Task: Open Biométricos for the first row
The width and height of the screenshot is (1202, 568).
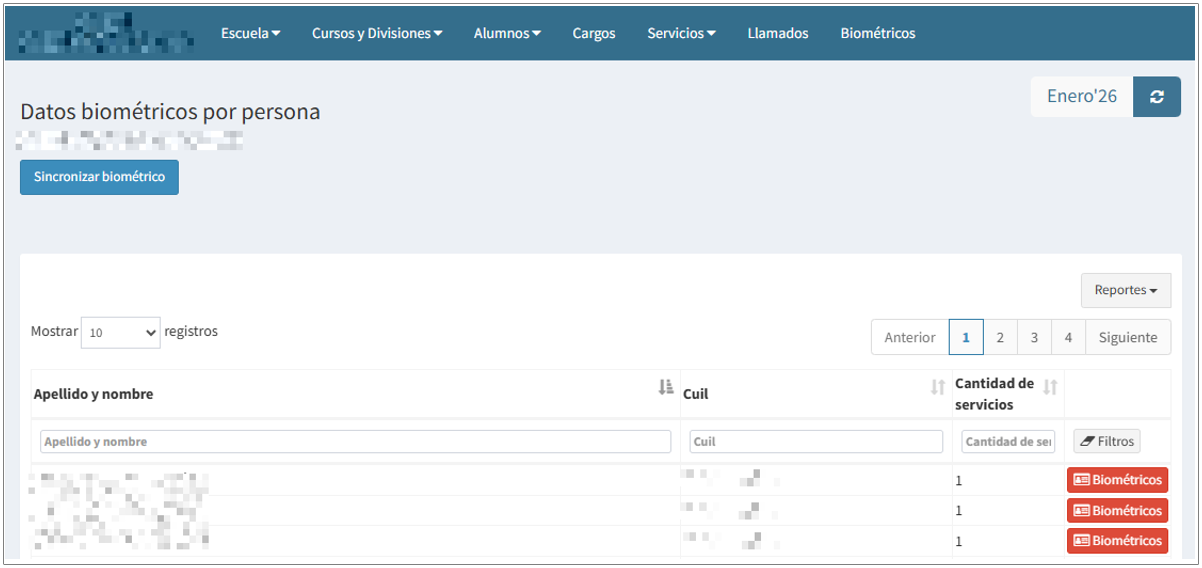Action: pos(1117,480)
